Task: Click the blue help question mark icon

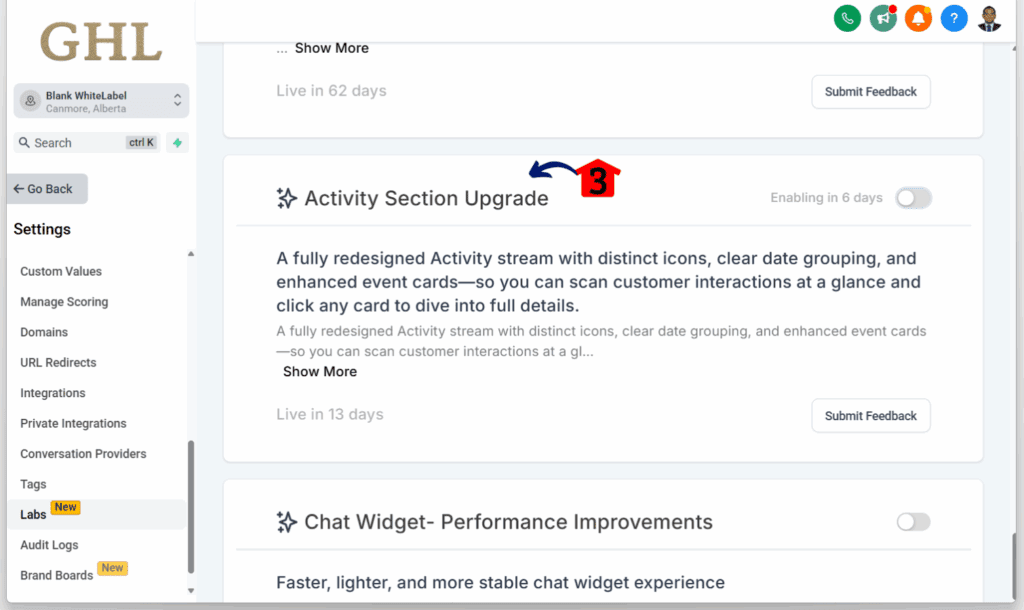Action: (954, 18)
